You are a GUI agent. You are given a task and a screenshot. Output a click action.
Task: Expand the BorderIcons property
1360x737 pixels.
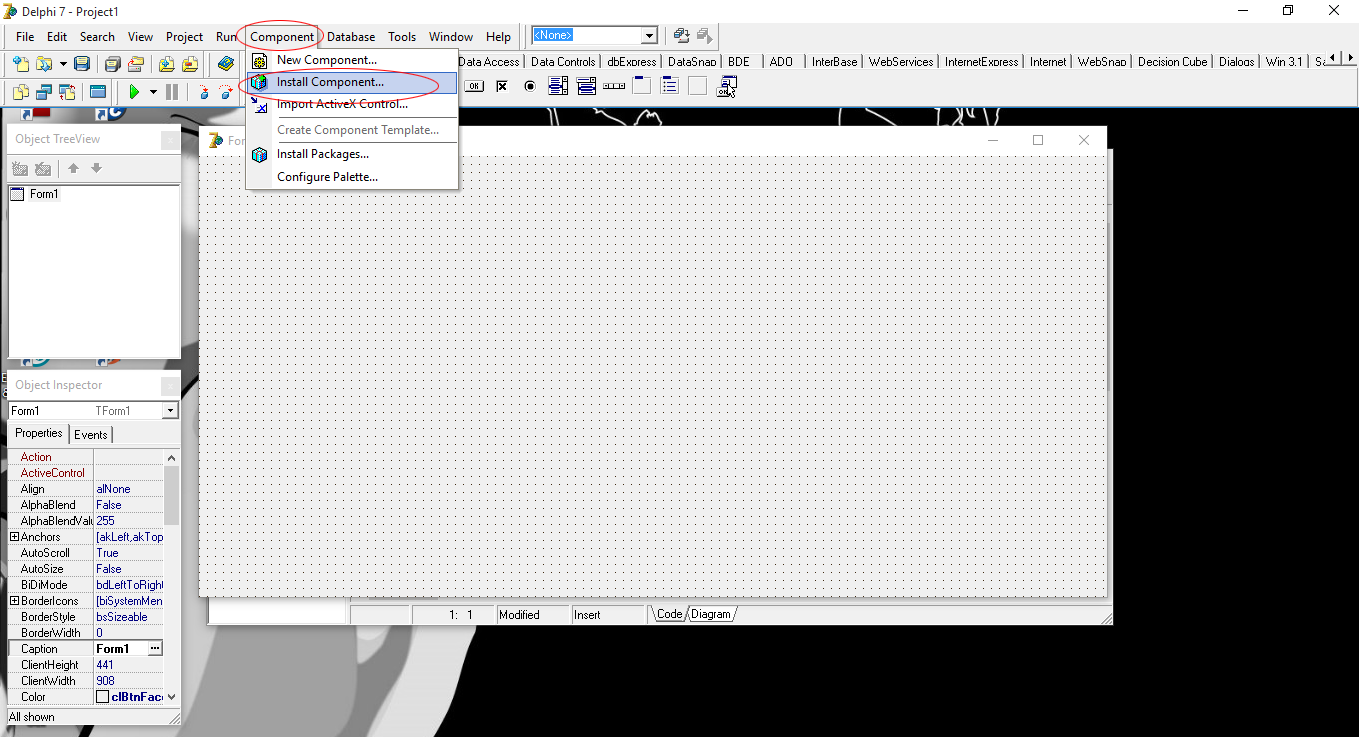pyautogui.click(x=14, y=601)
